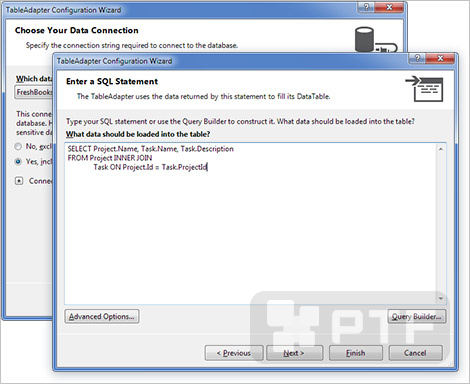The width and height of the screenshot is (470, 384).
Task: Click scroll up arrow of SQL text box
Action: click(x=441, y=149)
